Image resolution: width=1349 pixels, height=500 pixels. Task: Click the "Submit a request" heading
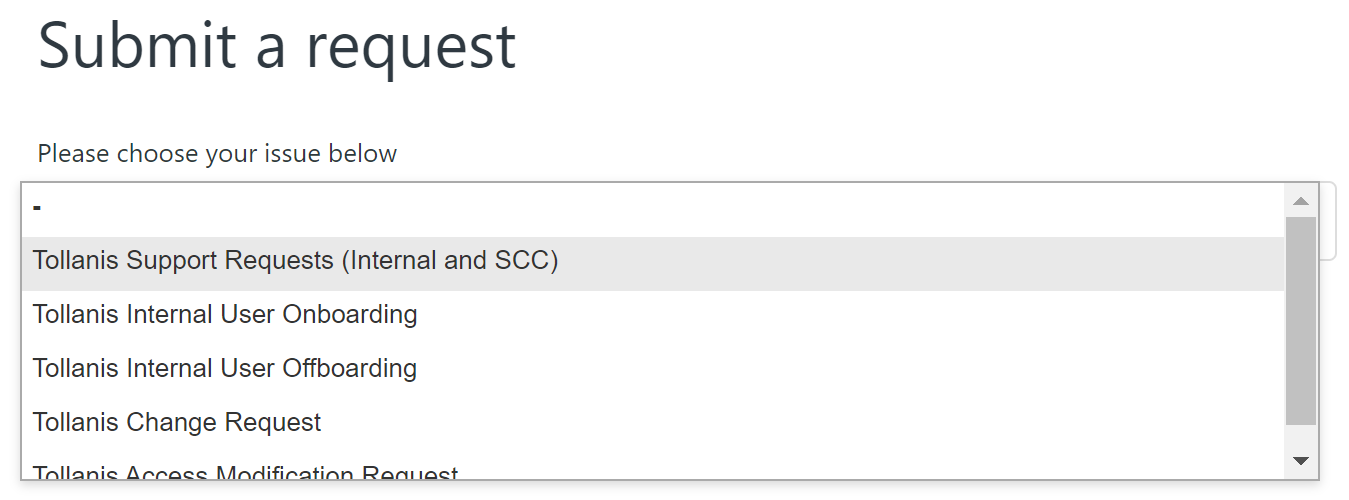277,46
